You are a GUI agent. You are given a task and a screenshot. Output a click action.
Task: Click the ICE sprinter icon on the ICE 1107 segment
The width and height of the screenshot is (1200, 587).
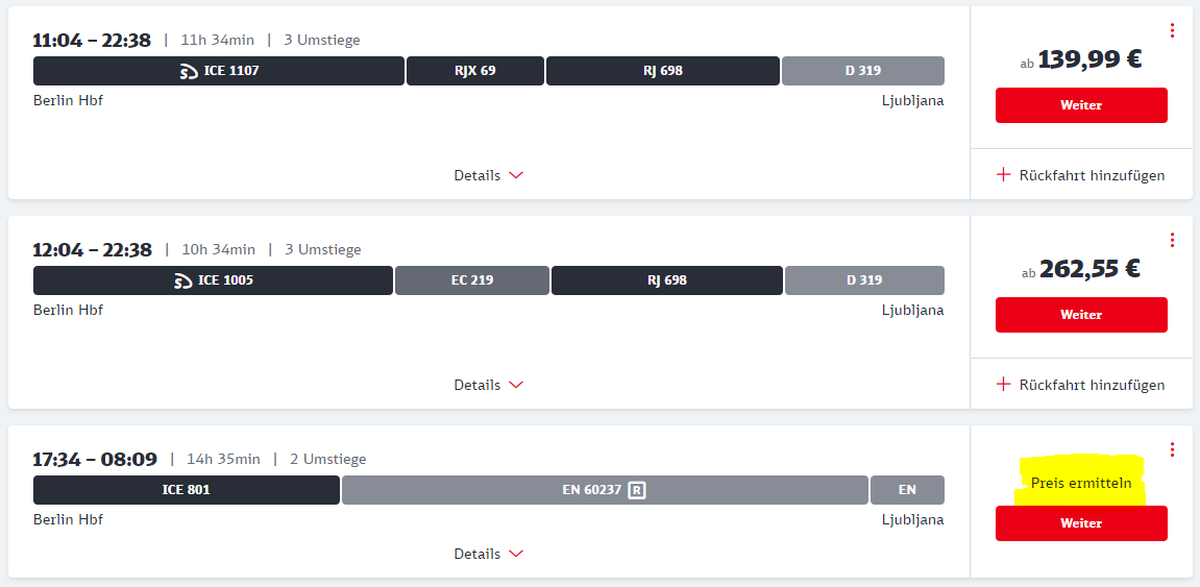(x=188, y=71)
